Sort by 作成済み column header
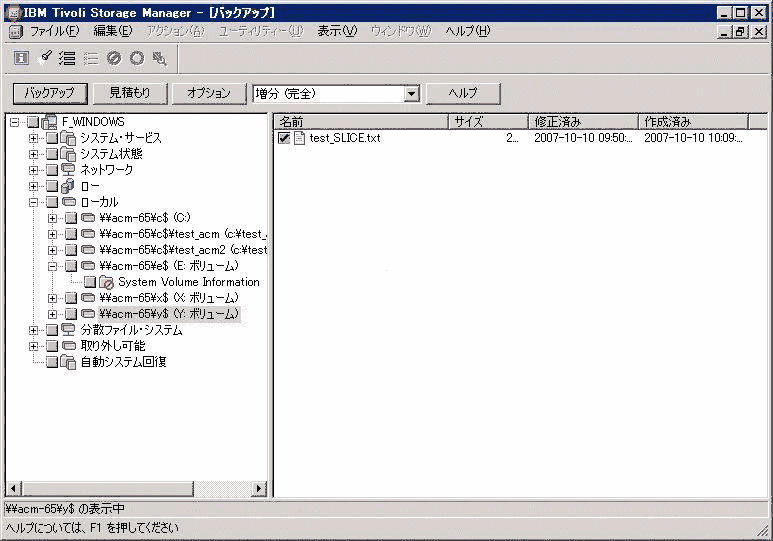773x541 pixels. pos(693,121)
